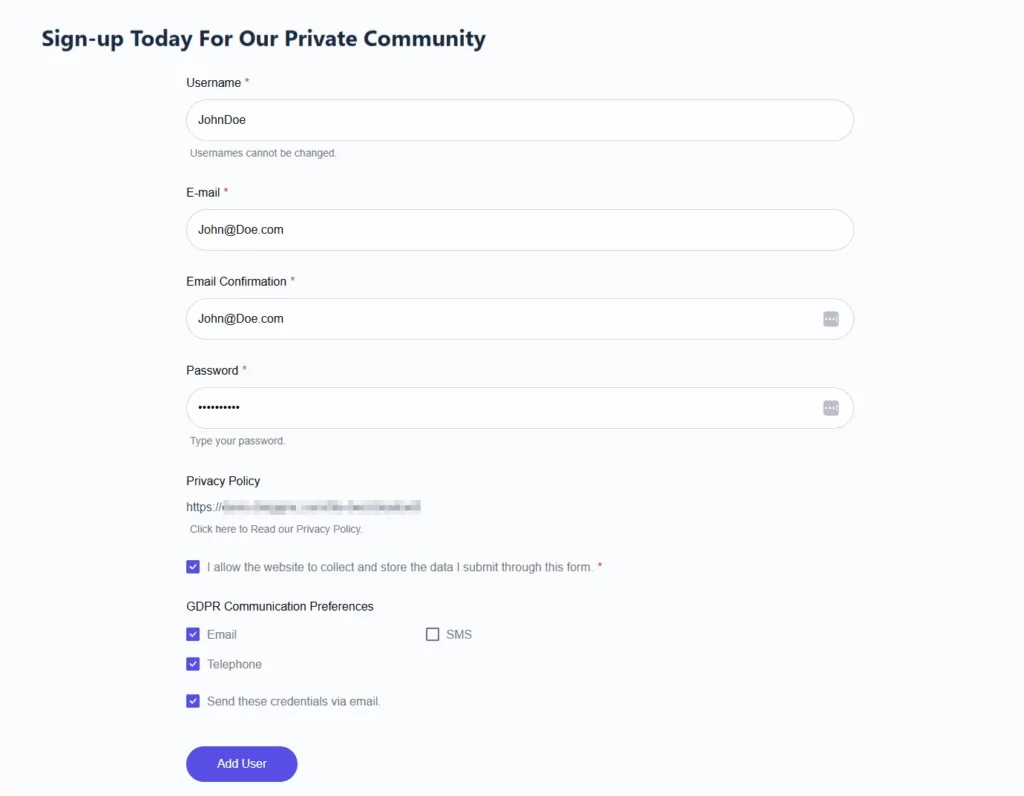This screenshot has height=796, width=1024.
Task: Disable the Telephone communication preference
Action: (192, 663)
